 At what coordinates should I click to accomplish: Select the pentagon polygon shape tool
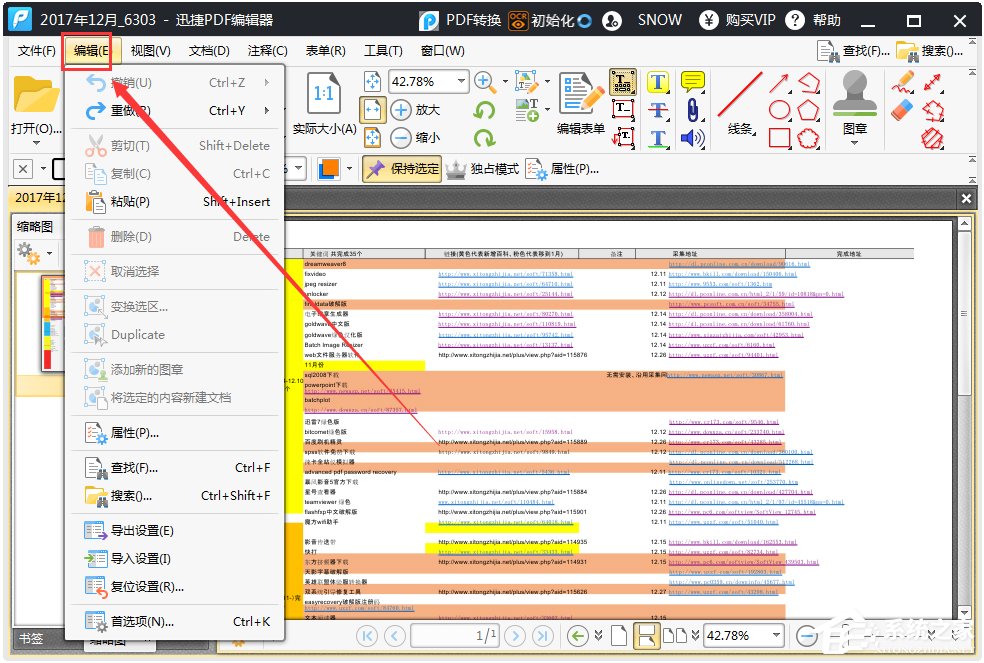(x=808, y=110)
